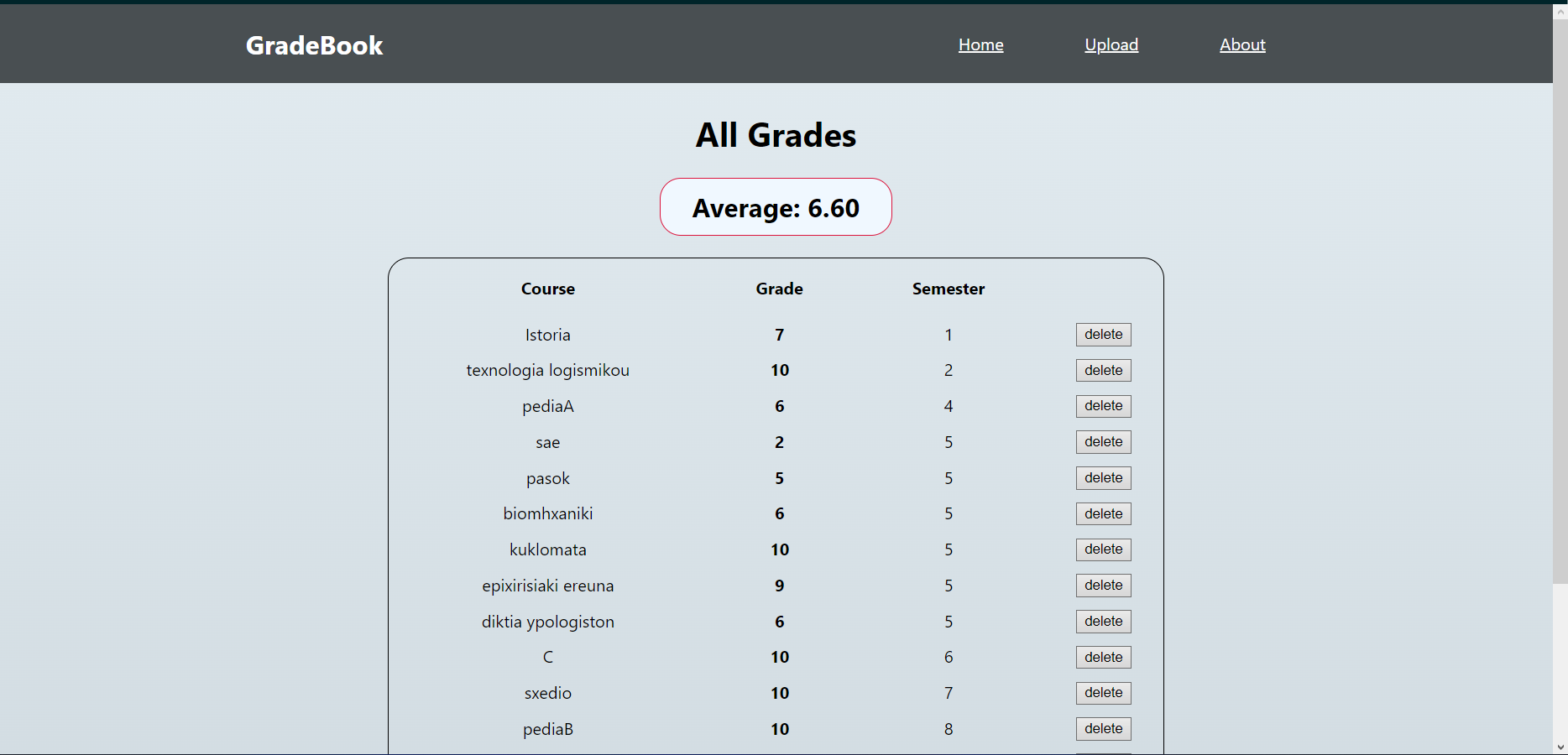Delete the diktia ypologiston course
The height and width of the screenshot is (755, 1568).
(x=1103, y=622)
